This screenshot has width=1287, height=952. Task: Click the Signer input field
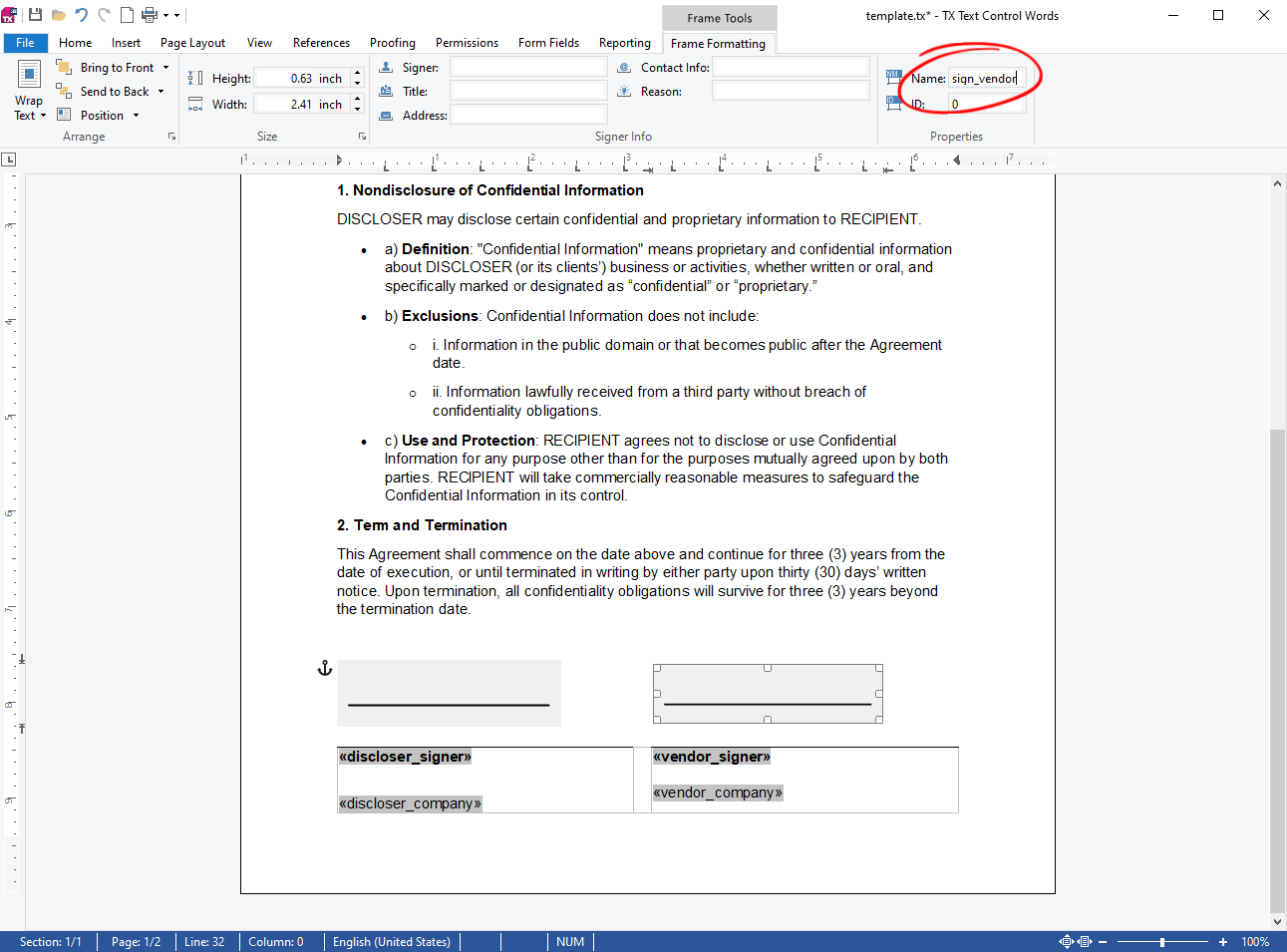click(x=528, y=67)
